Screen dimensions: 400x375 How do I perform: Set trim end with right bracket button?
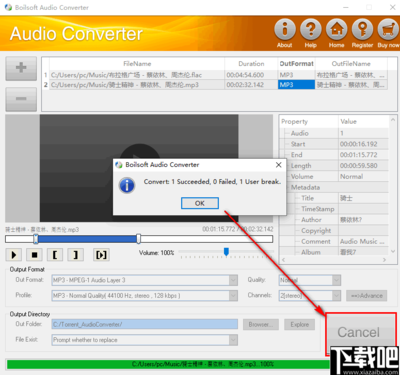[76, 255]
